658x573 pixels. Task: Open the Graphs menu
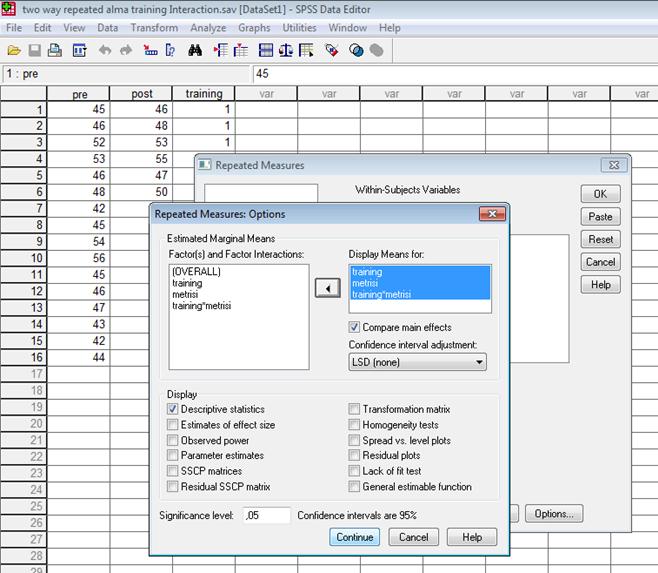click(x=254, y=28)
